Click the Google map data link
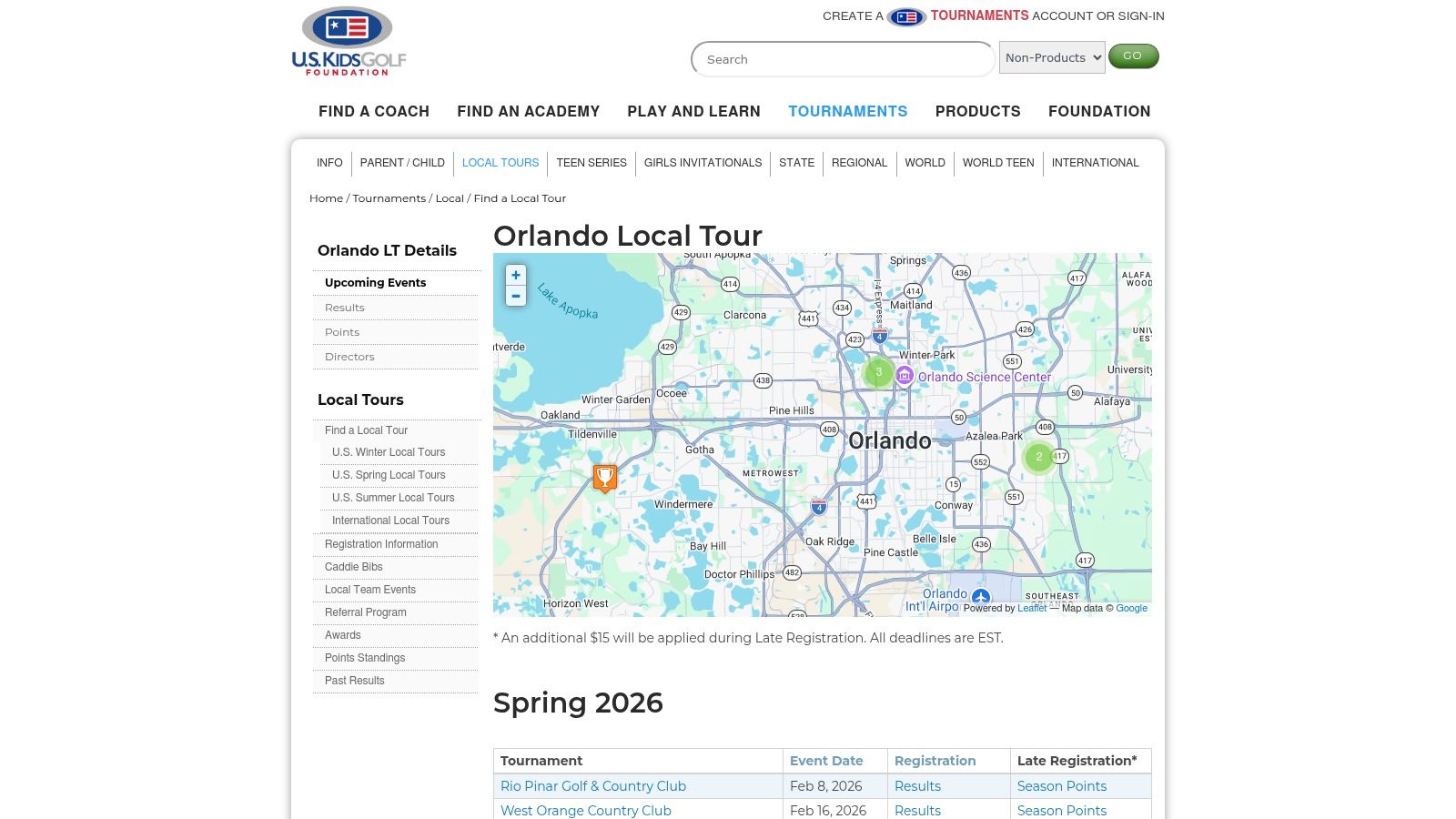Image resolution: width=1456 pixels, height=819 pixels. (x=1131, y=608)
